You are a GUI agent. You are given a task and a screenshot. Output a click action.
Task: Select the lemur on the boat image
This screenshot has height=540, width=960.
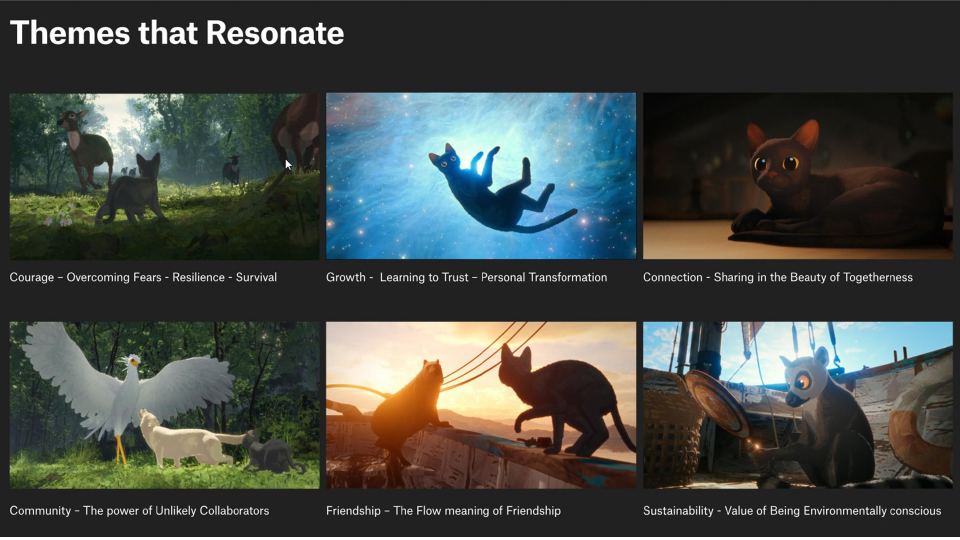coord(797,405)
